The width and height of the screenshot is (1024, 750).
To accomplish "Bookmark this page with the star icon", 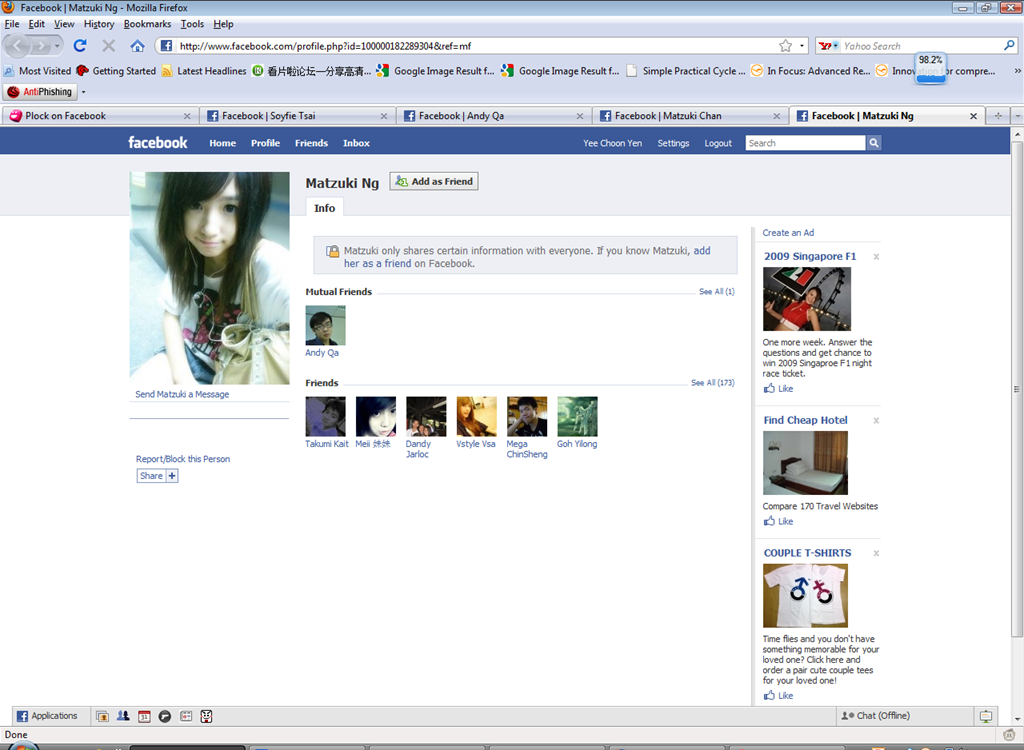I will [x=785, y=46].
